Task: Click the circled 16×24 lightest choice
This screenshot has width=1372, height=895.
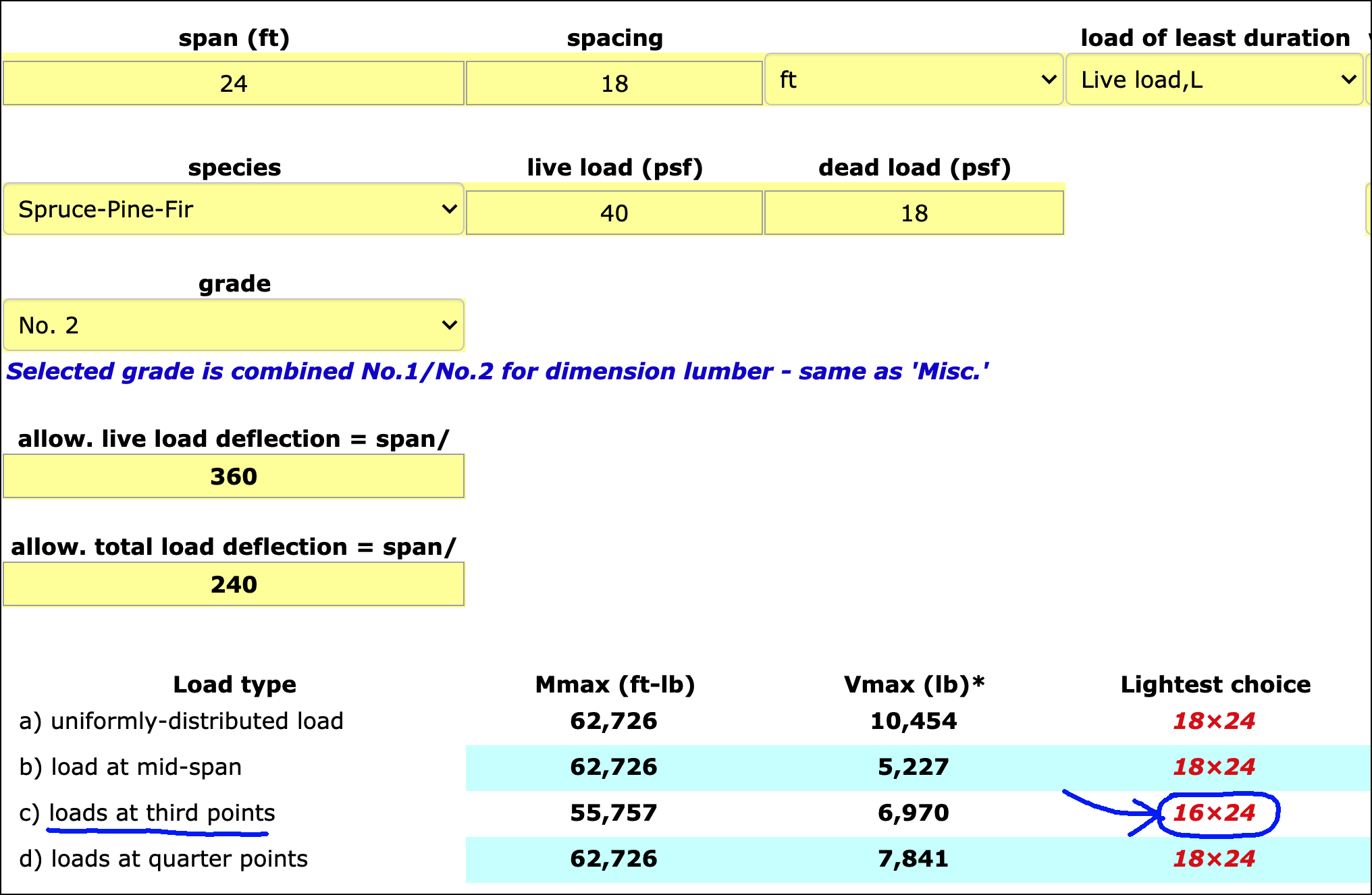Action: [x=1214, y=813]
